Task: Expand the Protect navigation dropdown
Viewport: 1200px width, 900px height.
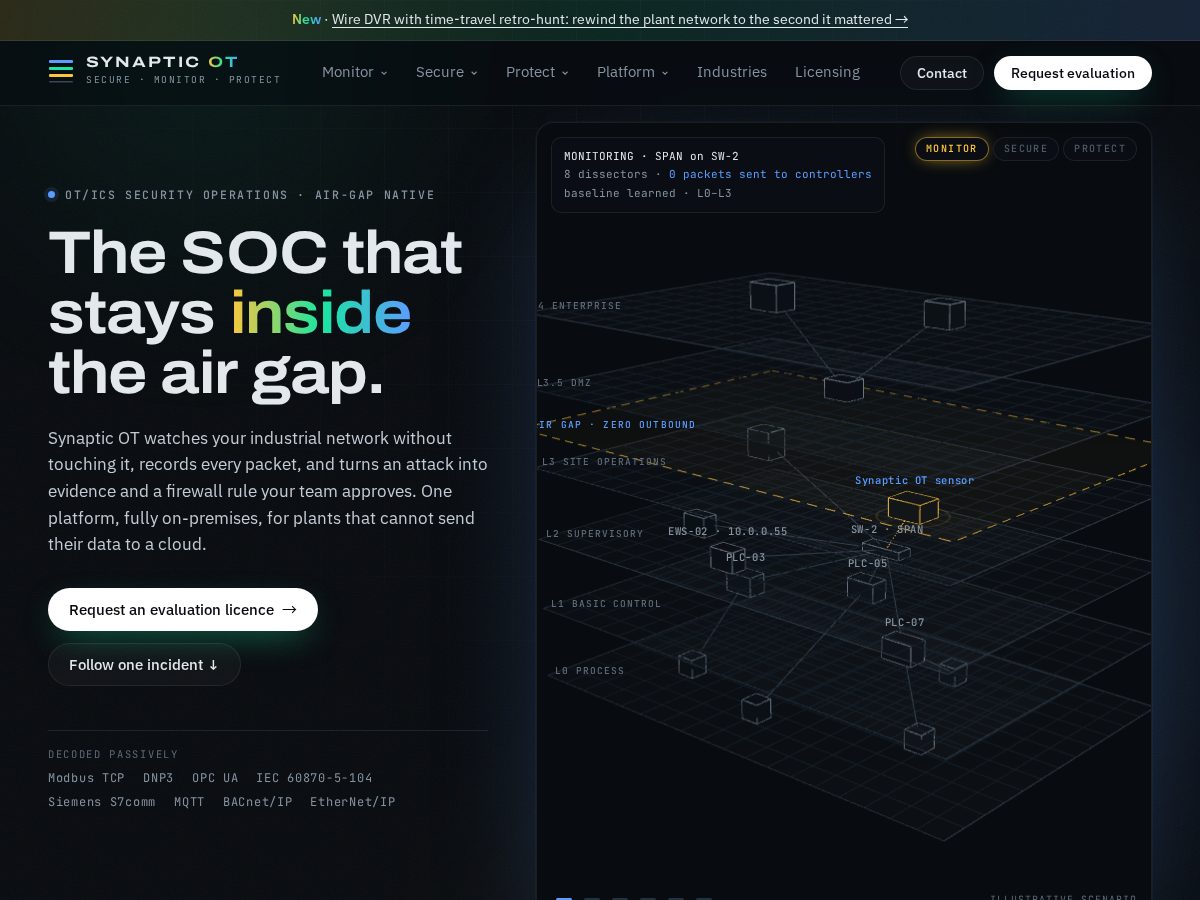Action: pyautogui.click(x=537, y=72)
